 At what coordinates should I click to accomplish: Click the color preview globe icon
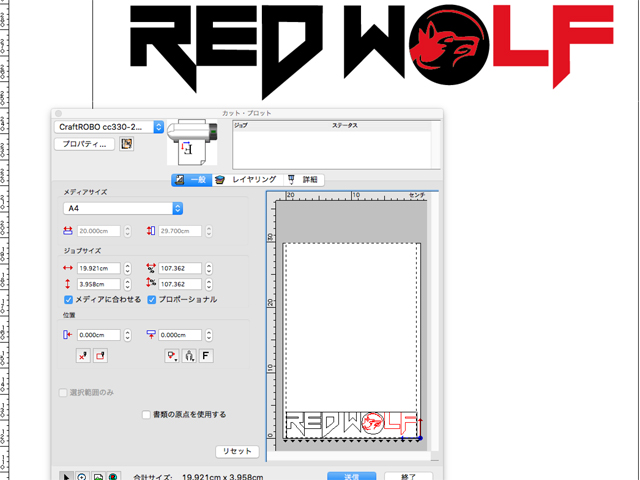(113, 477)
